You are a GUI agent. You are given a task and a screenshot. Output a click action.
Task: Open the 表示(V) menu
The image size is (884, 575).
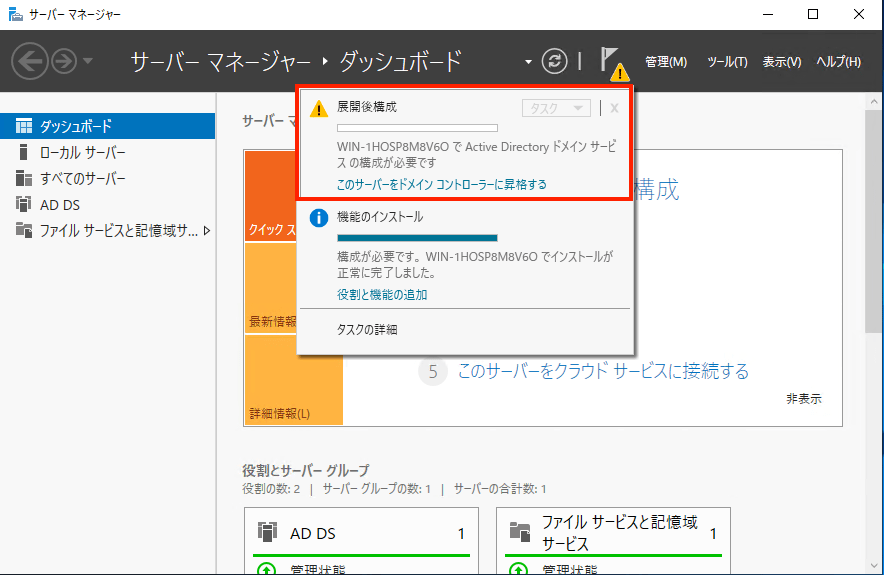click(x=781, y=61)
